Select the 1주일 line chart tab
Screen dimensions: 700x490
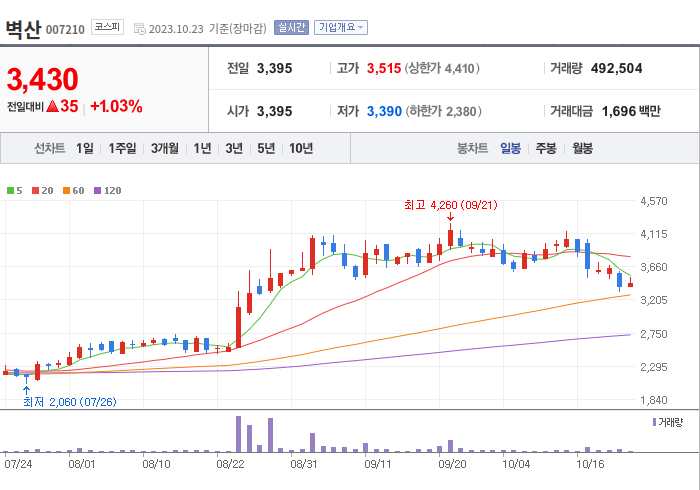pos(122,148)
